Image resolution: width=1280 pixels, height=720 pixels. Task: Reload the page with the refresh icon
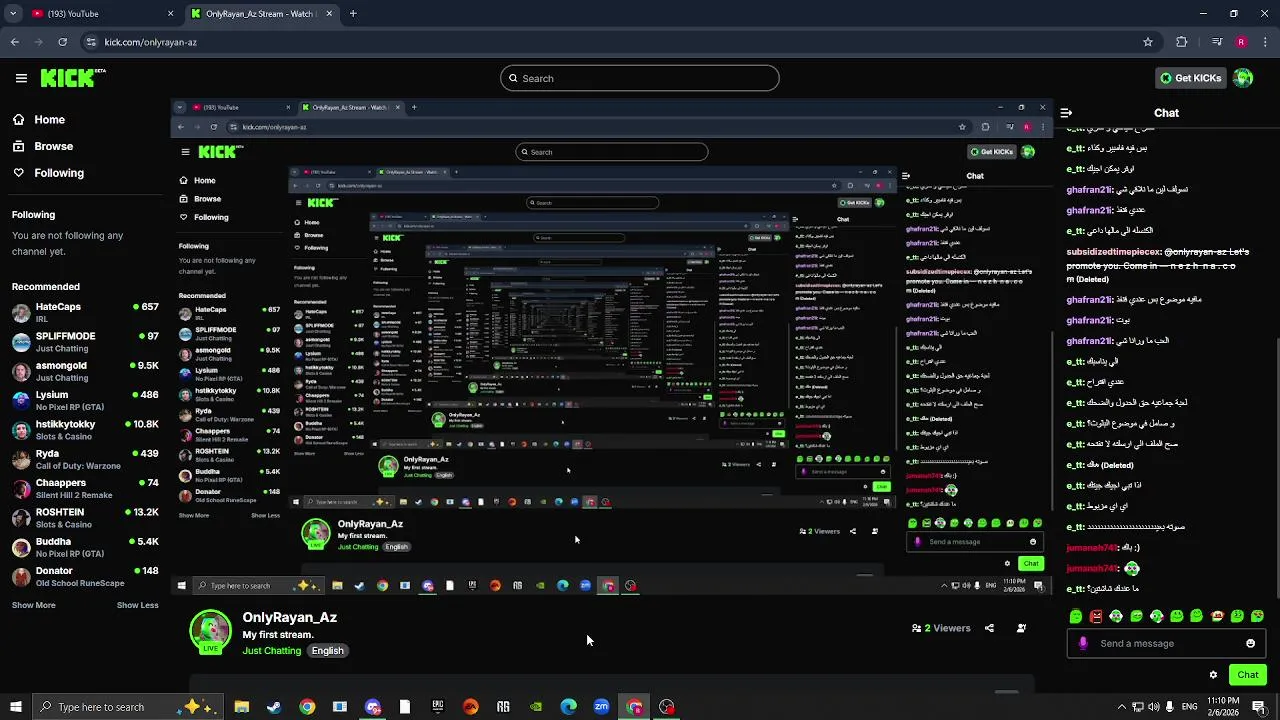(62, 42)
